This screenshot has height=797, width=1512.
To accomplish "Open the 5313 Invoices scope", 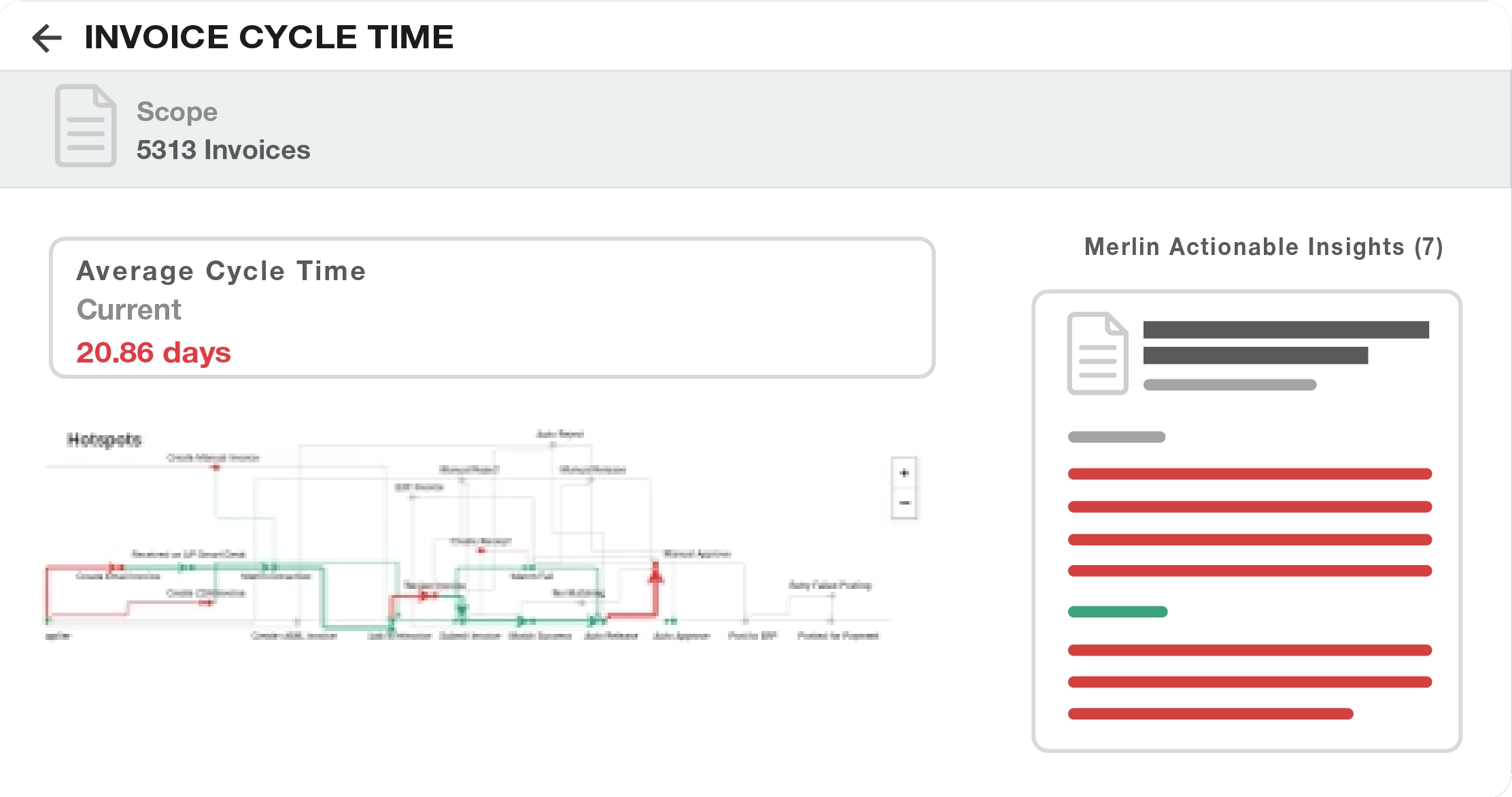I will coord(223,150).
